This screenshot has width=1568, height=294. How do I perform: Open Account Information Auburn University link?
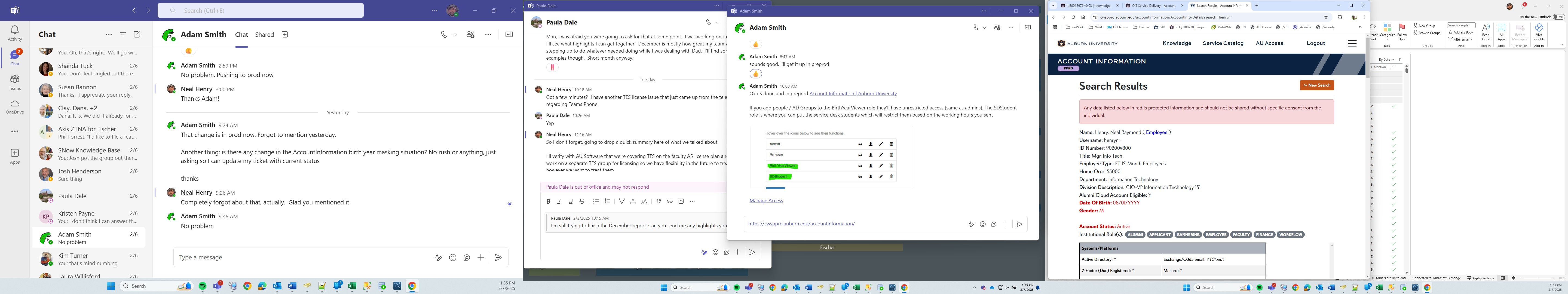(x=853, y=94)
